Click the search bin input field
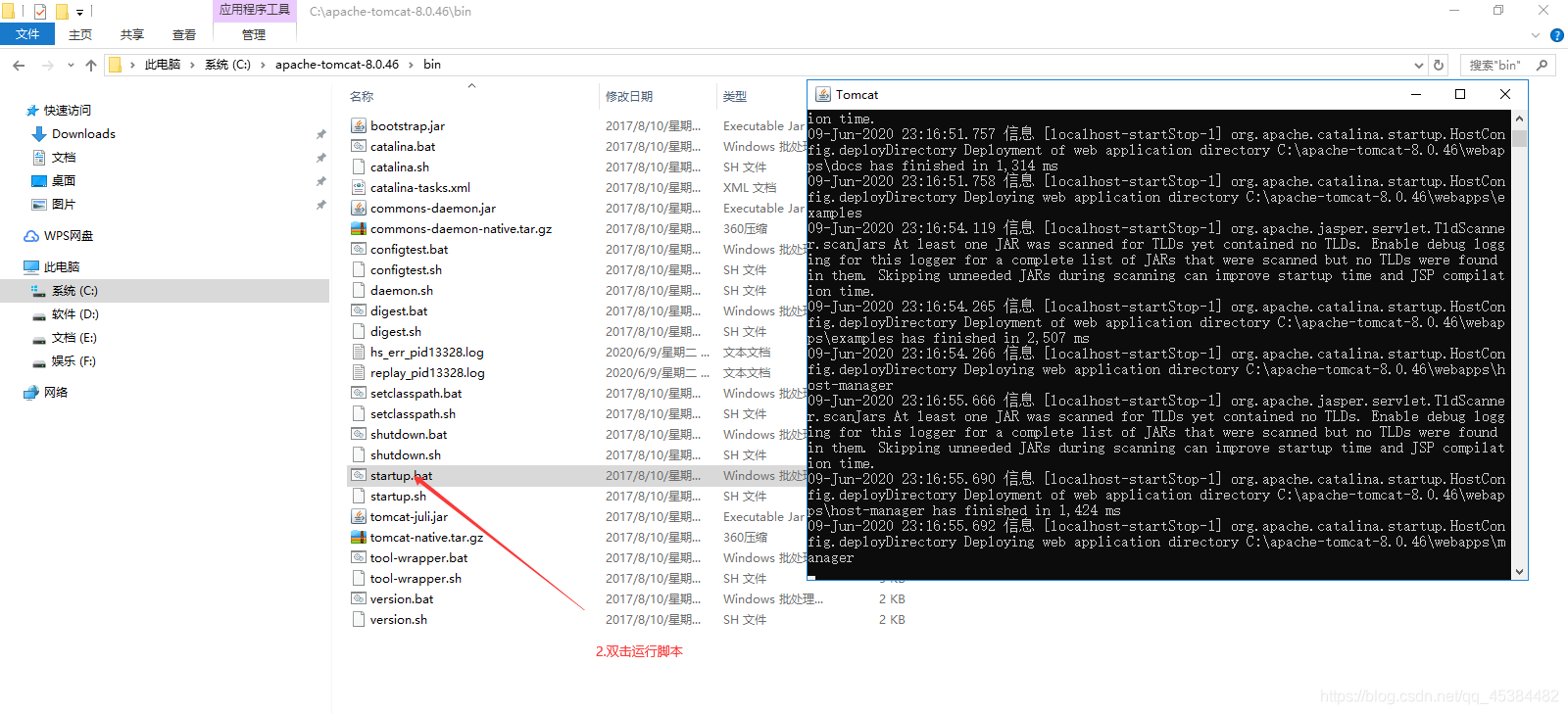 1496,65
